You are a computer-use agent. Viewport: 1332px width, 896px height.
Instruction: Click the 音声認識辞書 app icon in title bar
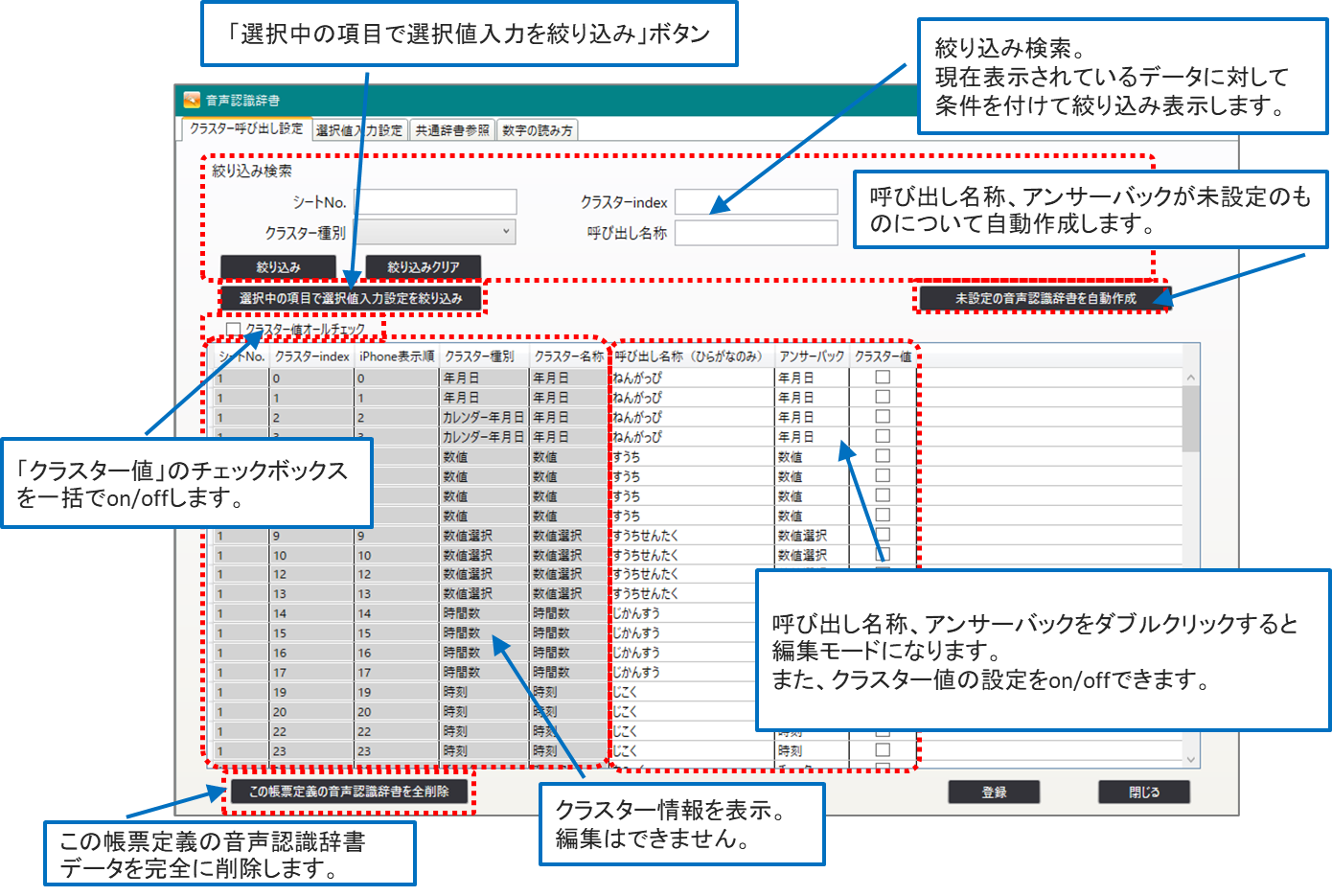pyautogui.click(x=192, y=100)
